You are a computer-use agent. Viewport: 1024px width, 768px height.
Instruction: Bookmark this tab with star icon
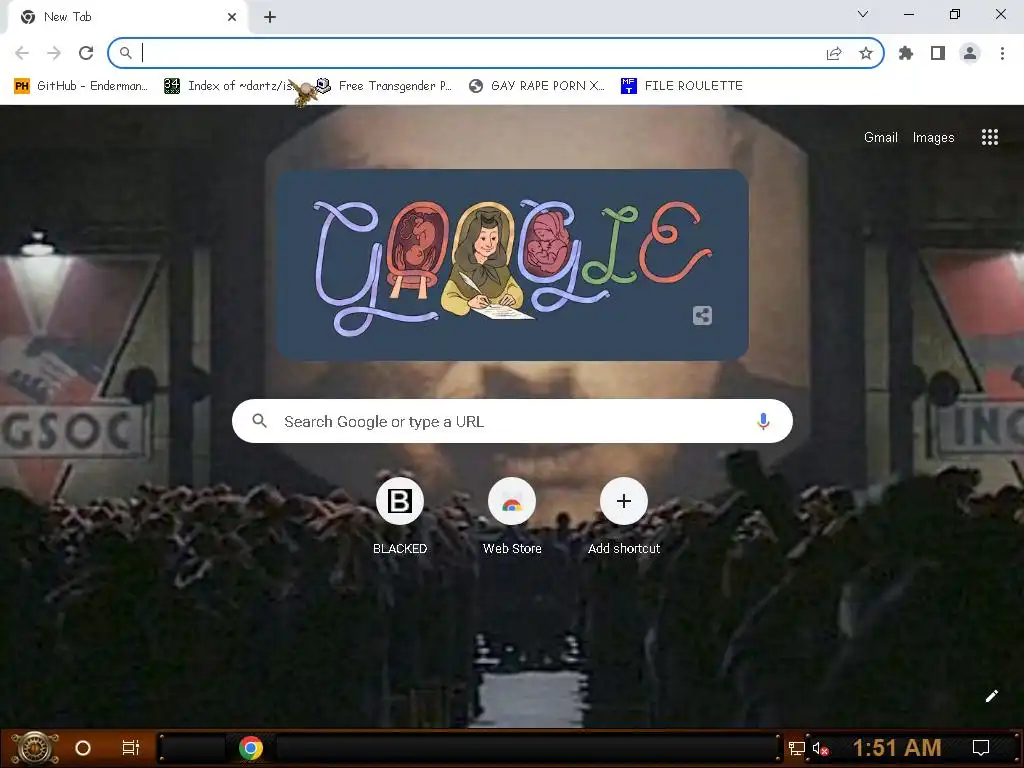coord(866,54)
